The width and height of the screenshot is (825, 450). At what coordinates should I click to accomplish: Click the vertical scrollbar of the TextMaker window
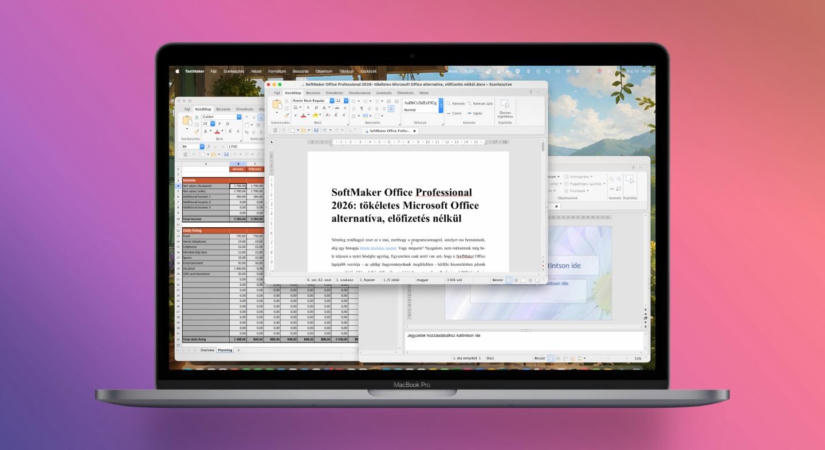click(x=543, y=205)
